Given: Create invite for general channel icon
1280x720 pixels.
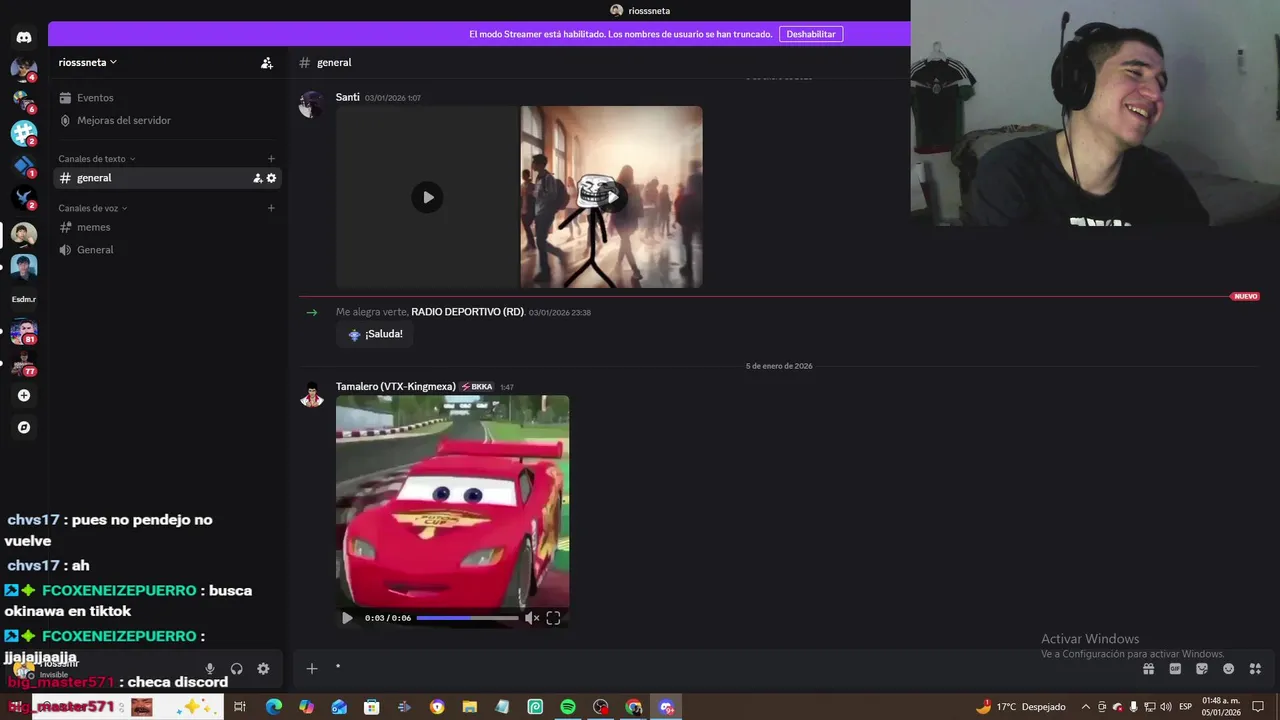Looking at the screenshot, I should (257, 178).
